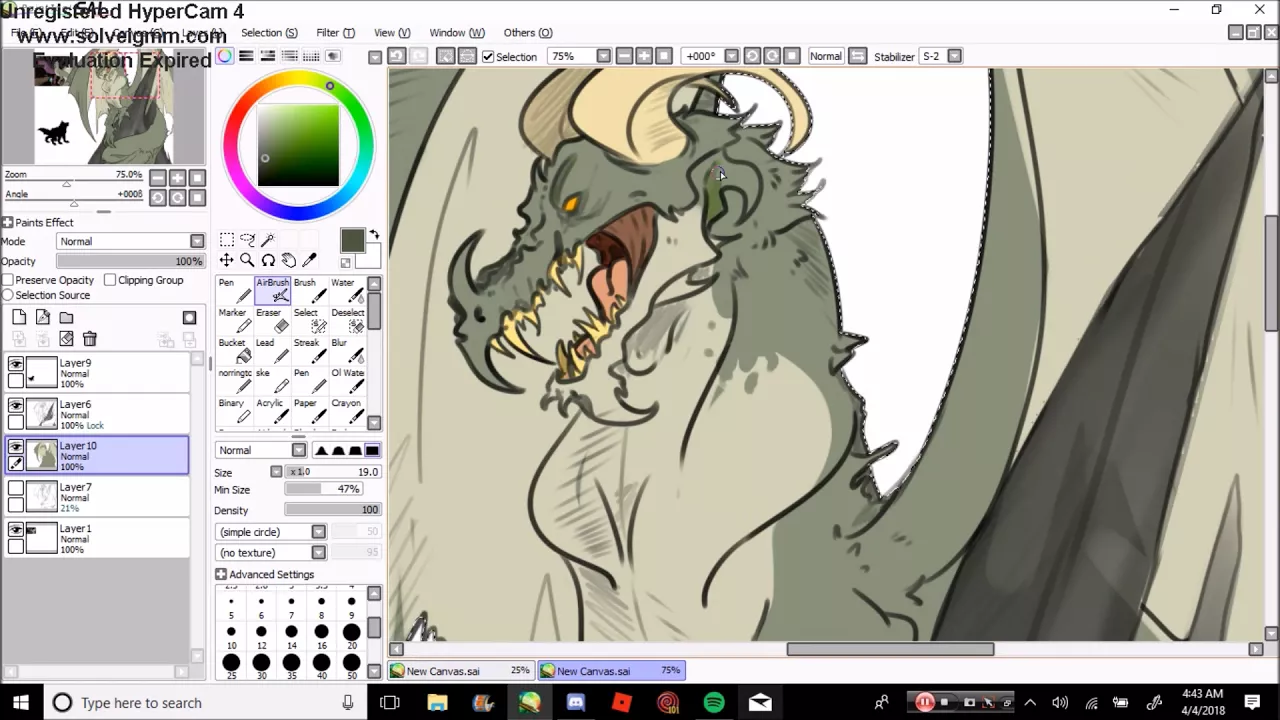Select the Blur tool

click(347, 350)
